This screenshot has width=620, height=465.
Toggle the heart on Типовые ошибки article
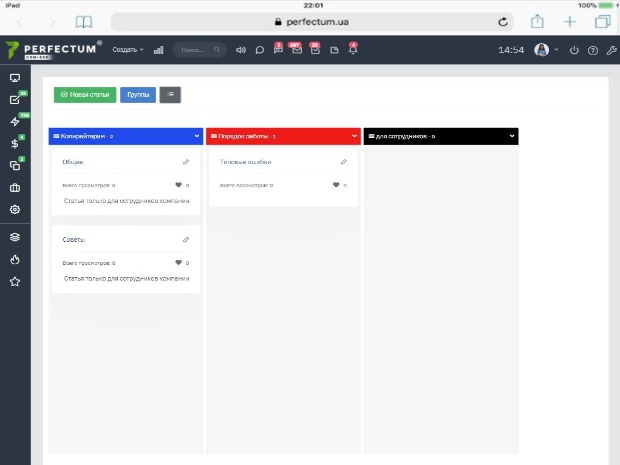(336, 185)
